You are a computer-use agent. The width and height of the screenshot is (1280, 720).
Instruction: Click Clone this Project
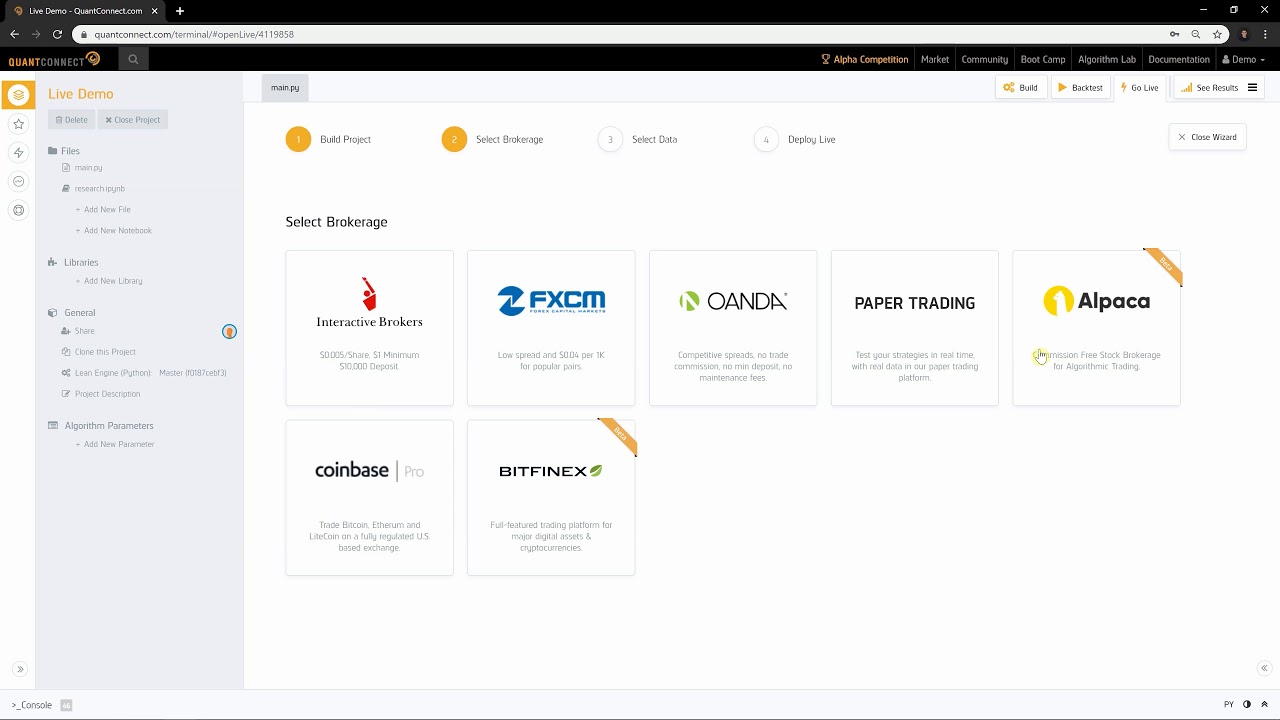click(98, 352)
